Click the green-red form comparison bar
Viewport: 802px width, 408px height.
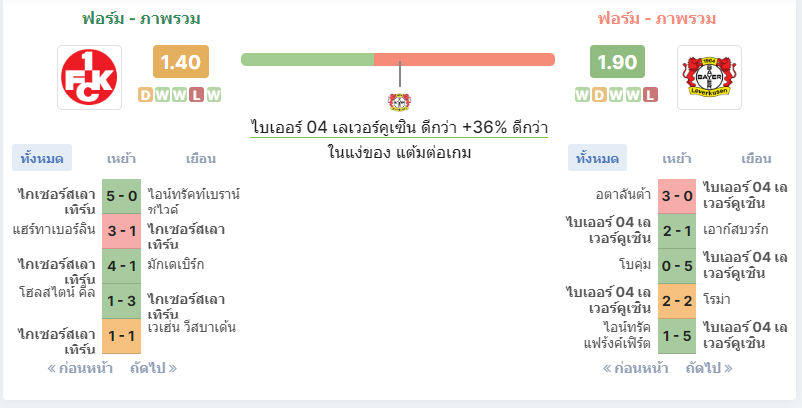398,59
